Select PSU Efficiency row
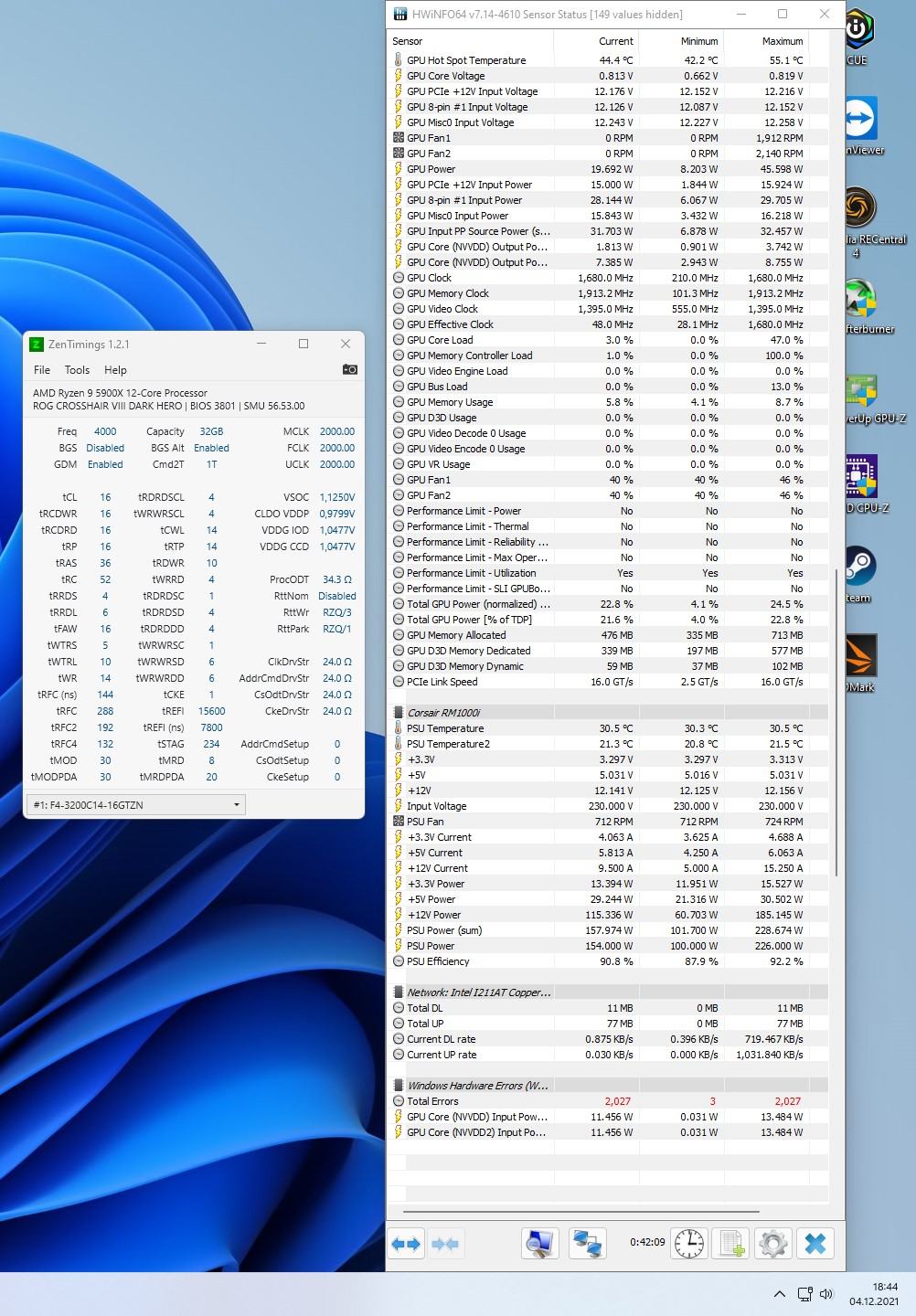Image resolution: width=916 pixels, height=1316 pixels. pyautogui.click(x=608, y=961)
